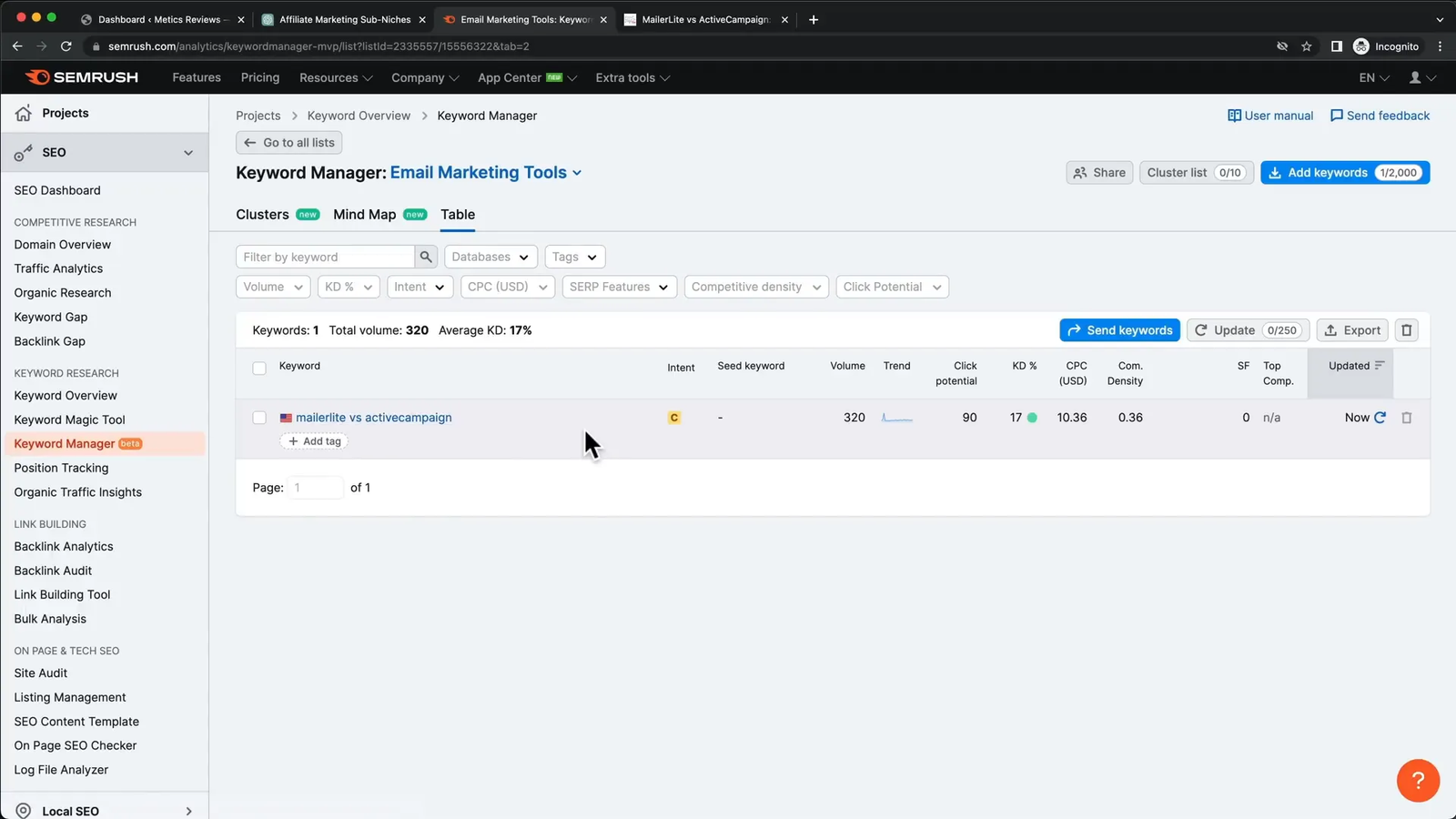The width and height of the screenshot is (1456, 819).
Task: Click the trend sparkline for mailerlite keyword
Action: click(x=897, y=418)
